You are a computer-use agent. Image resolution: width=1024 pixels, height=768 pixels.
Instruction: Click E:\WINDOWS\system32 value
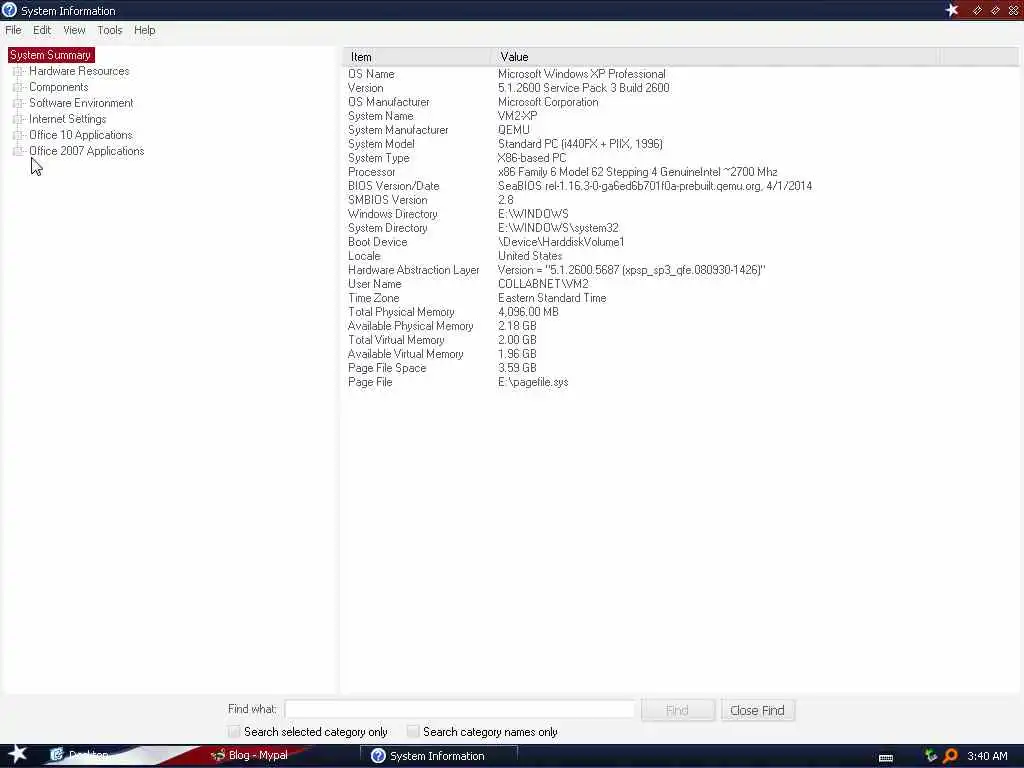tap(558, 228)
